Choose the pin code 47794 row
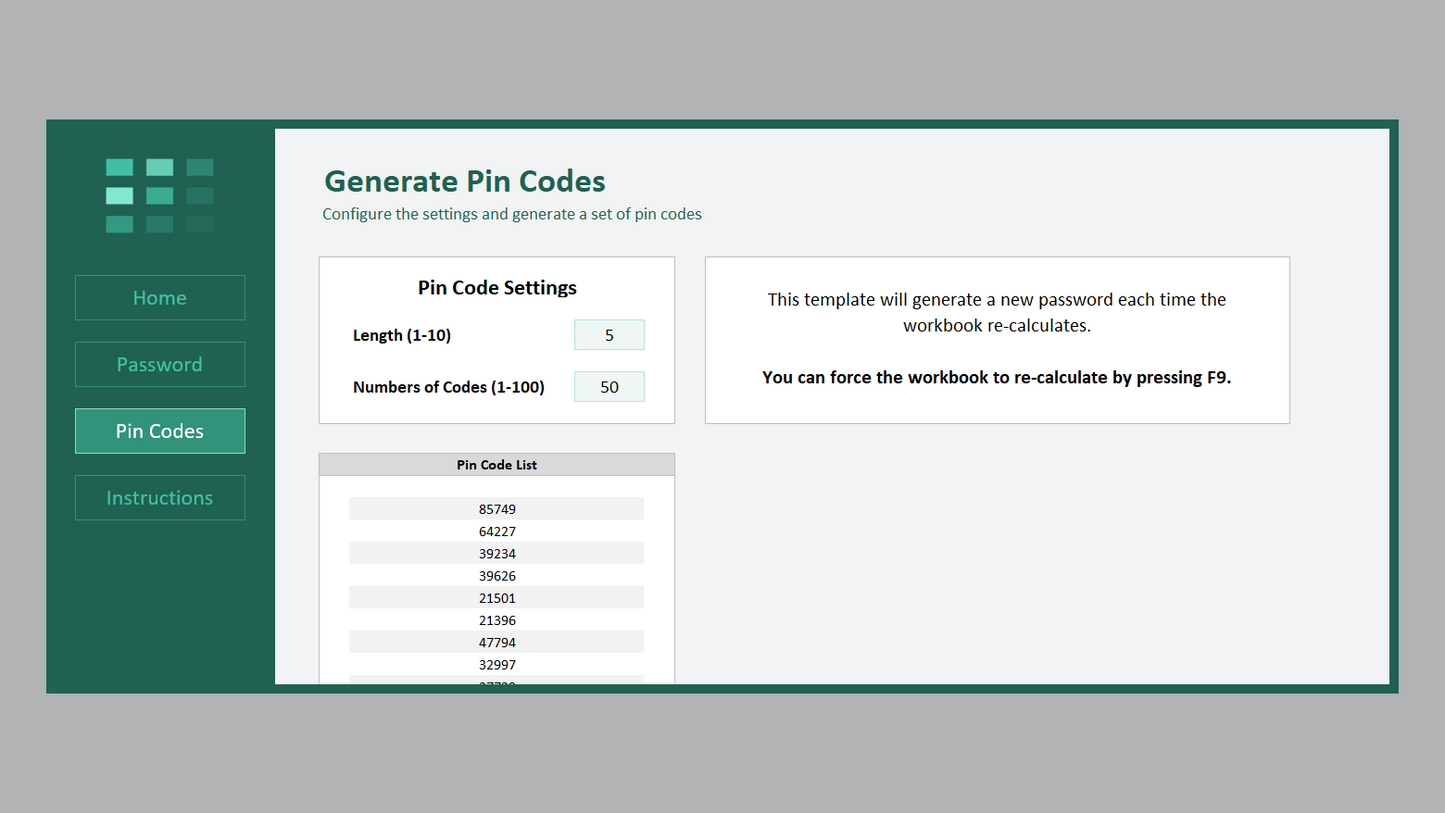The image size is (1445, 813). [x=497, y=642]
